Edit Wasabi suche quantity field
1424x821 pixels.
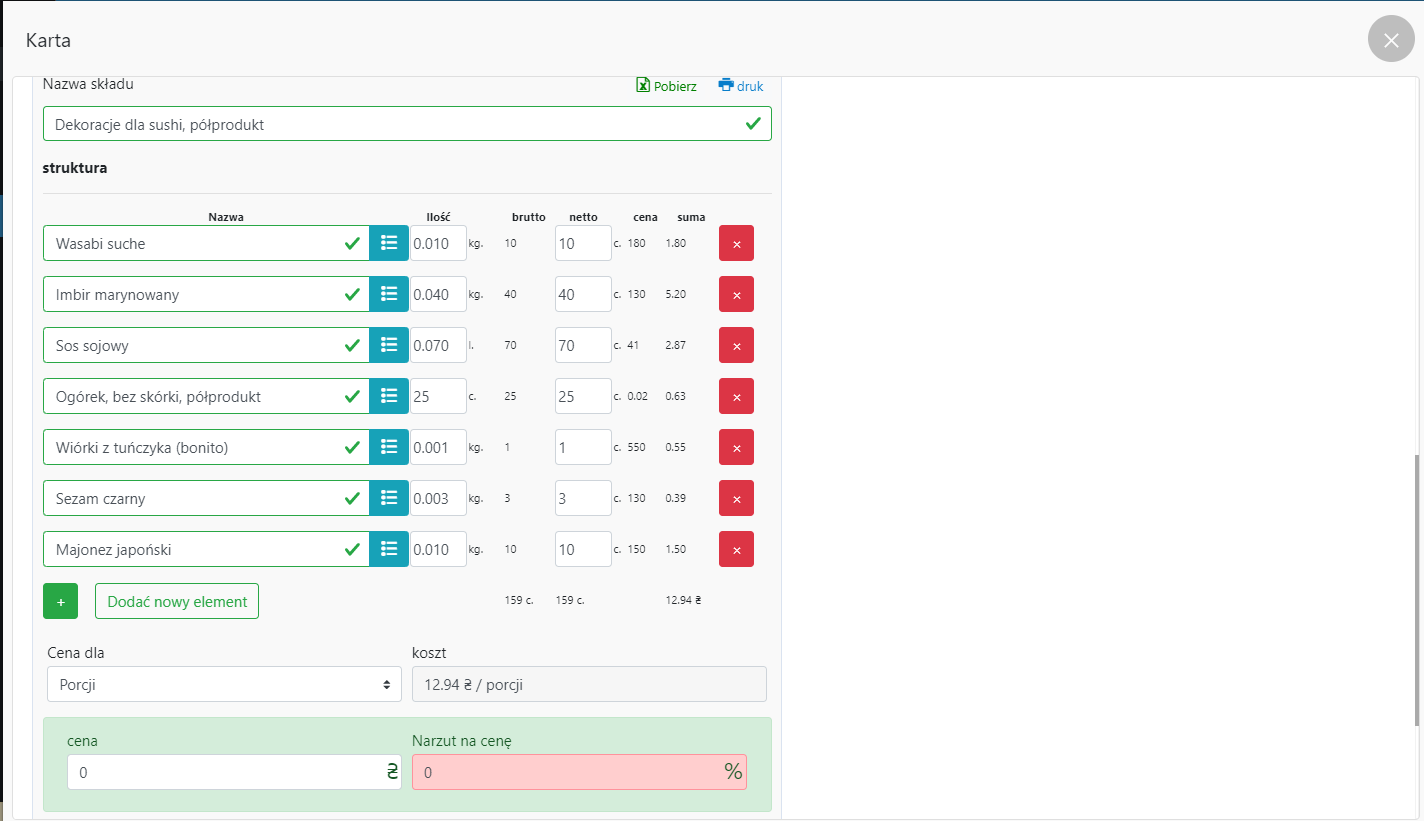coord(437,243)
